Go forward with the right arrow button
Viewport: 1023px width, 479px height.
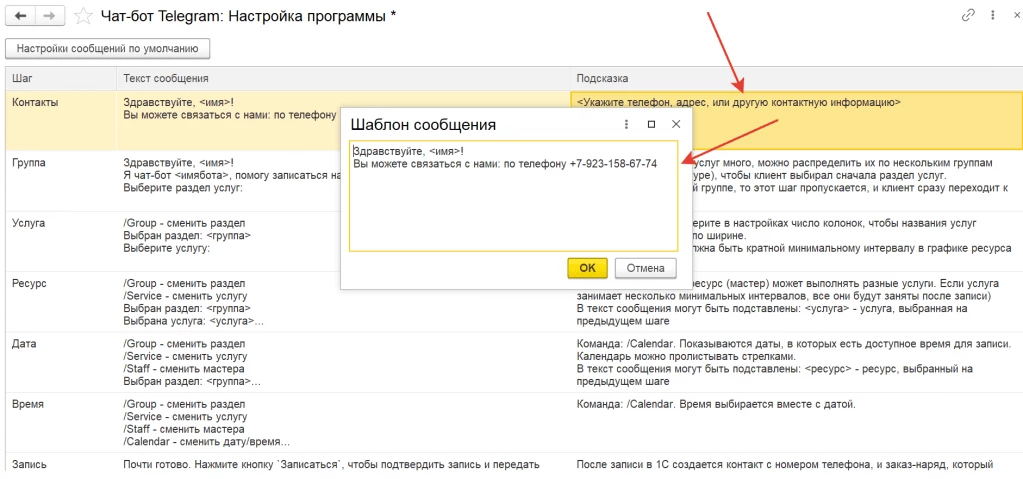point(51,16)
